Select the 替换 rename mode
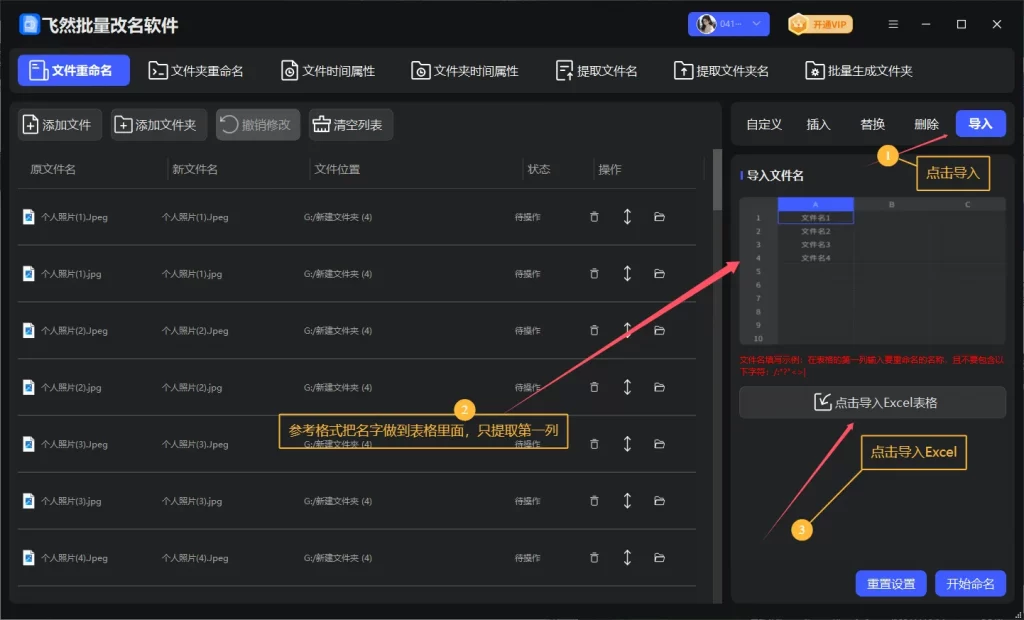 872,124
